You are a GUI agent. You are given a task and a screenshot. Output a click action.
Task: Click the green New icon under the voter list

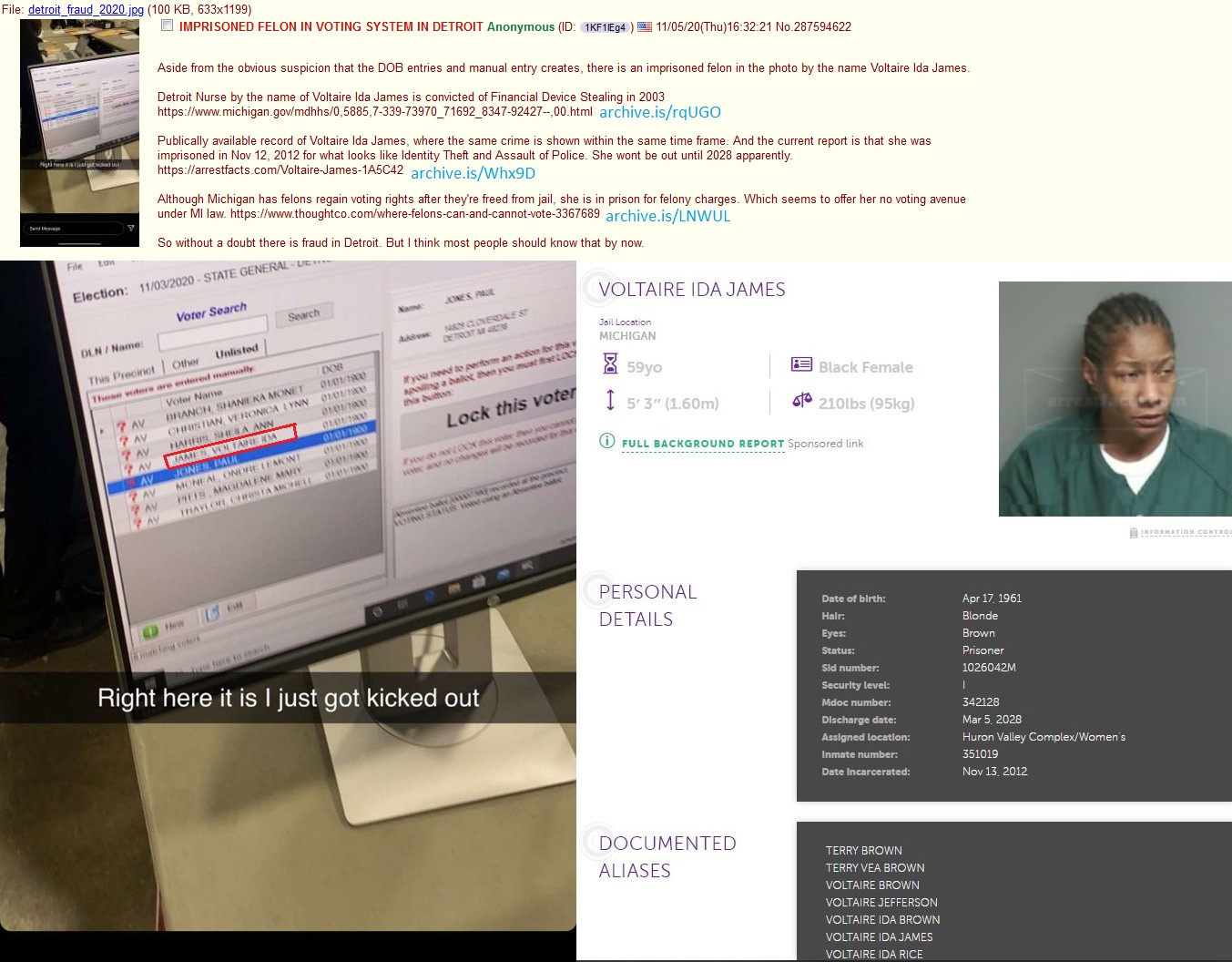click(x=151, y=631)
